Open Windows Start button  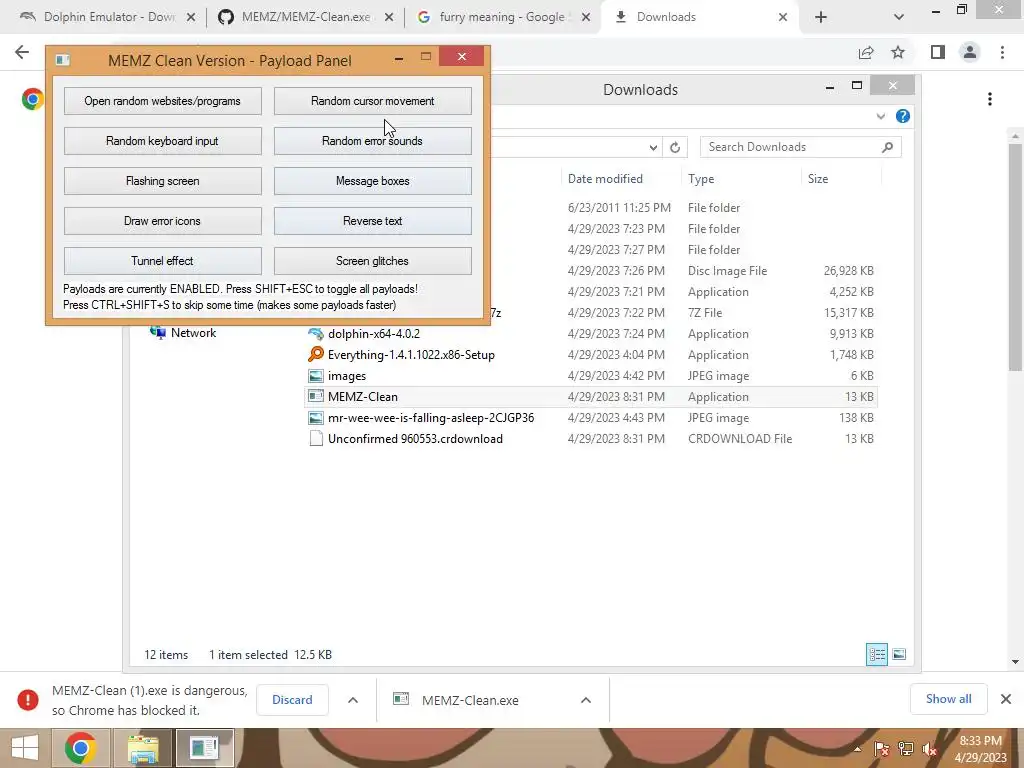[x=24, y=748]
